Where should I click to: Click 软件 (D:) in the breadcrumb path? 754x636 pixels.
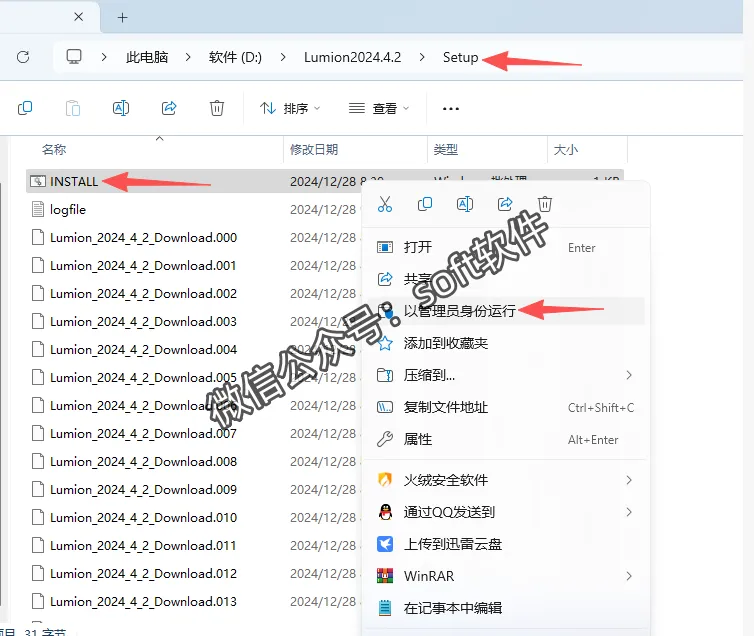click(235, 57)
